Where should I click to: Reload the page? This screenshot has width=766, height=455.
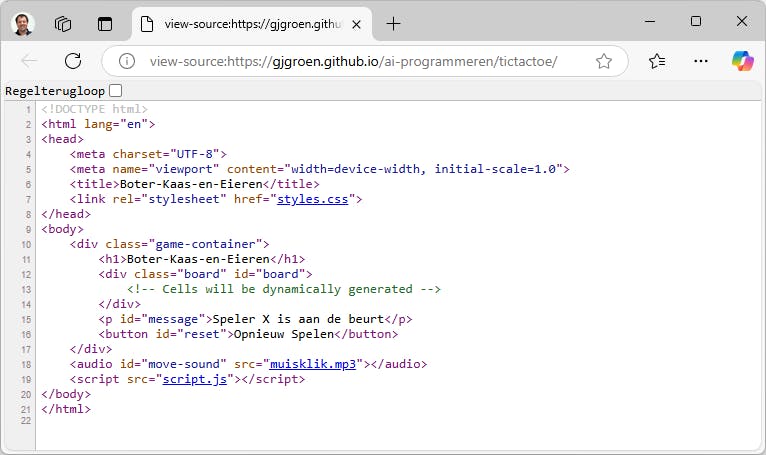tap(73, 61)
